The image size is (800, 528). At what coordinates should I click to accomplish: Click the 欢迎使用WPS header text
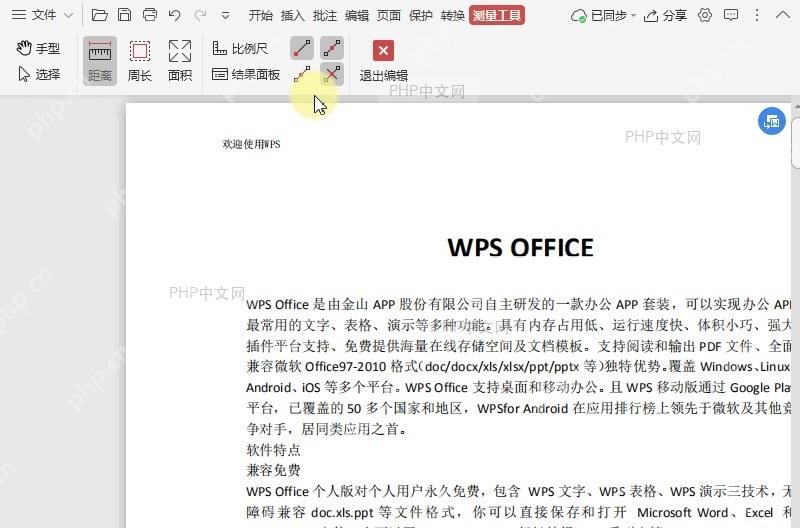tap(251, 144)
